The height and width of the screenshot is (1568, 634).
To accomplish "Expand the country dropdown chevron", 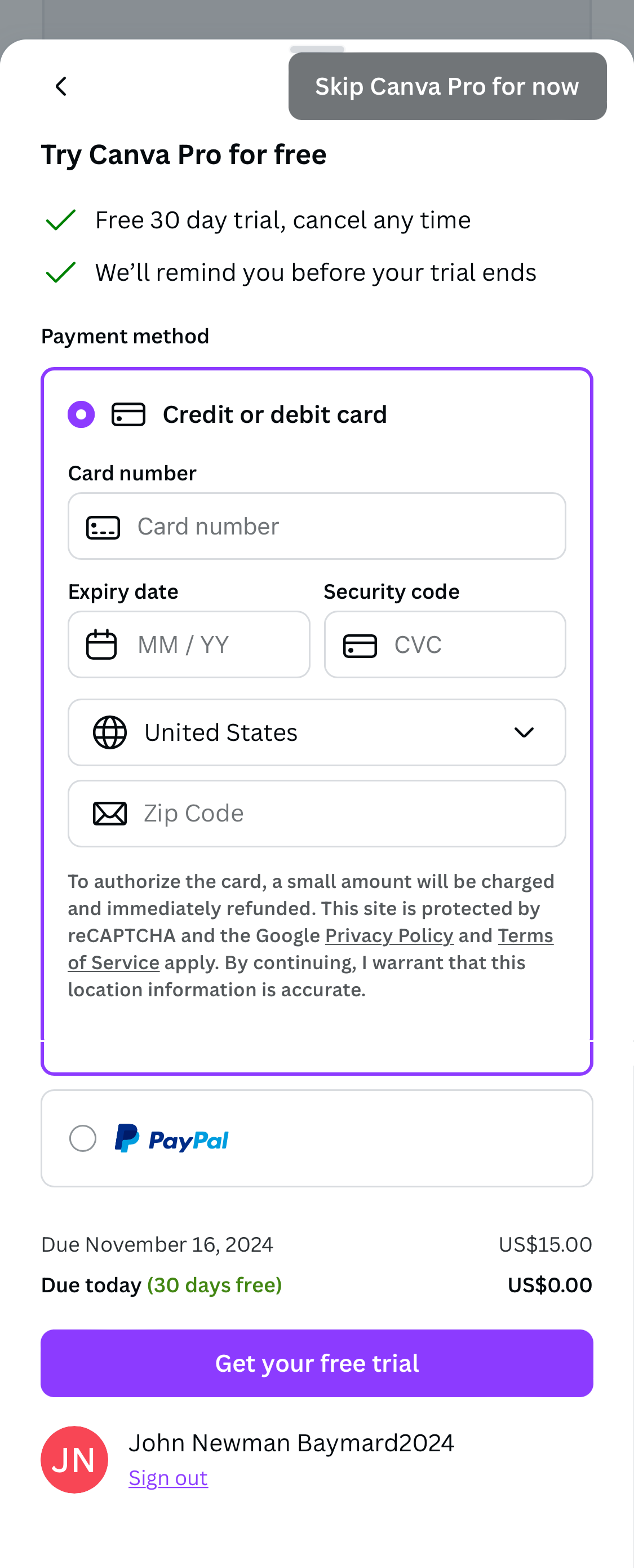I will coord(524,732).
